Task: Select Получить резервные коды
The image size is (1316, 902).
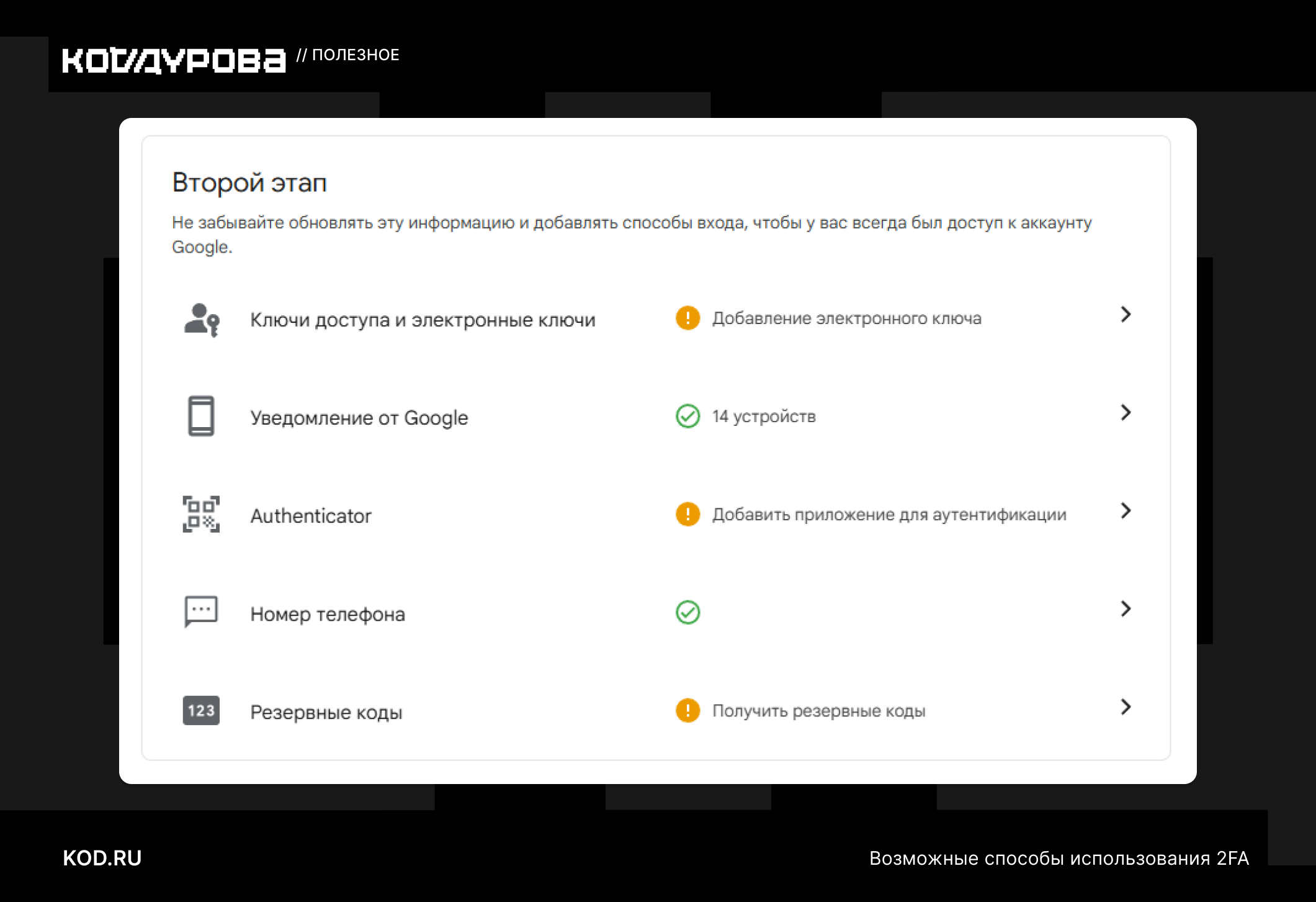Action: click(x=818, y=711)
